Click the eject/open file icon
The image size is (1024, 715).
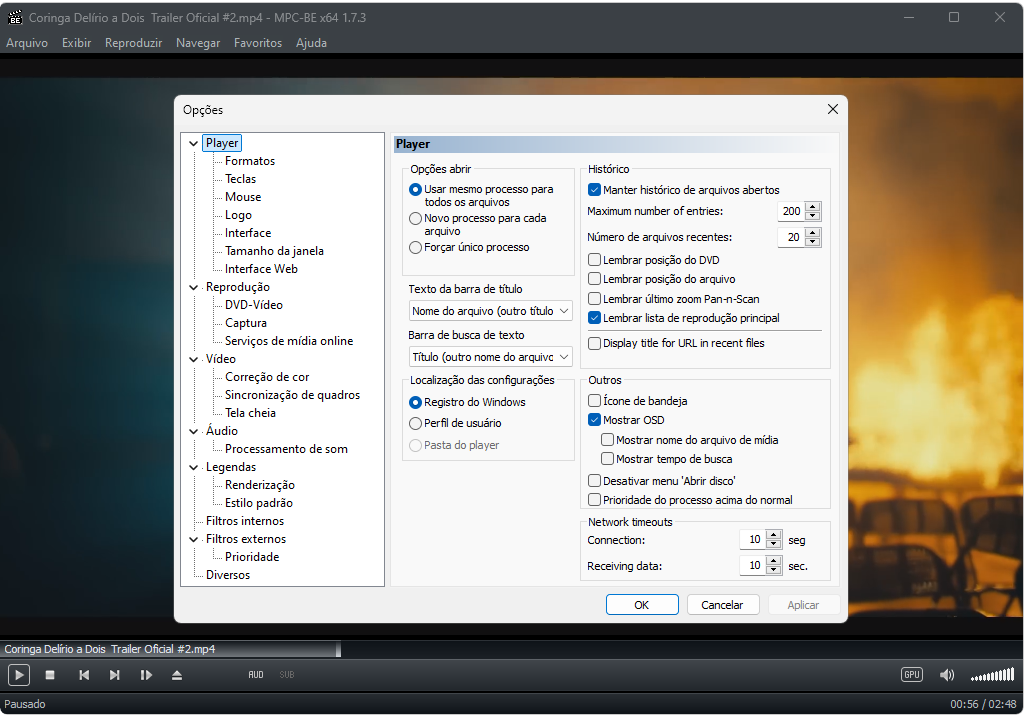pos(177,675)
